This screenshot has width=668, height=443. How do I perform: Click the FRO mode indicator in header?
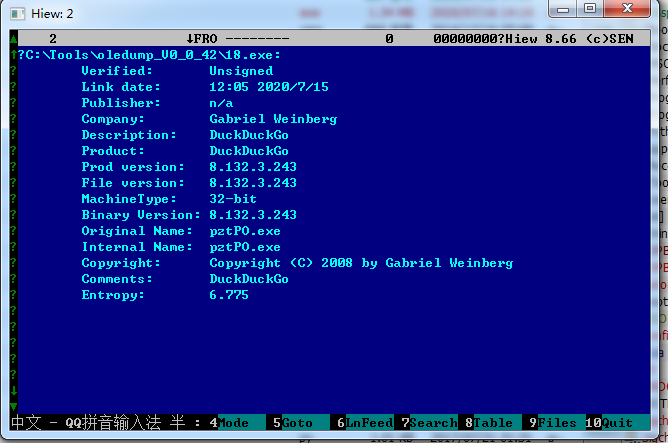[x=202, y=39]
